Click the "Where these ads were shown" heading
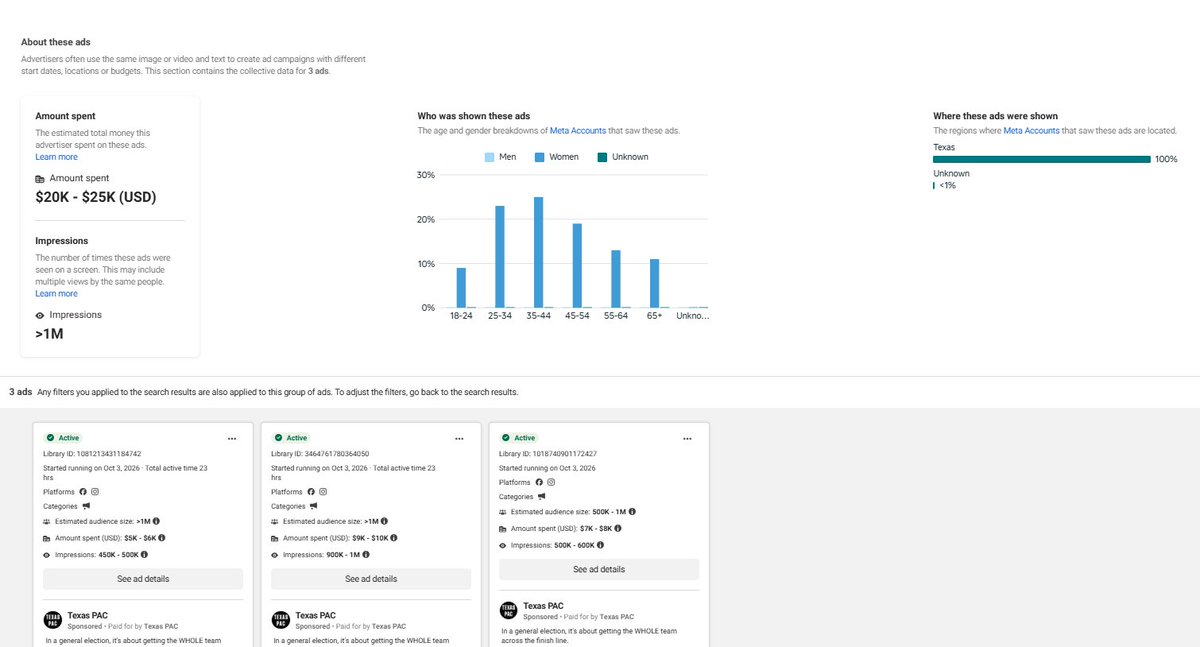 tap(995, 116)
